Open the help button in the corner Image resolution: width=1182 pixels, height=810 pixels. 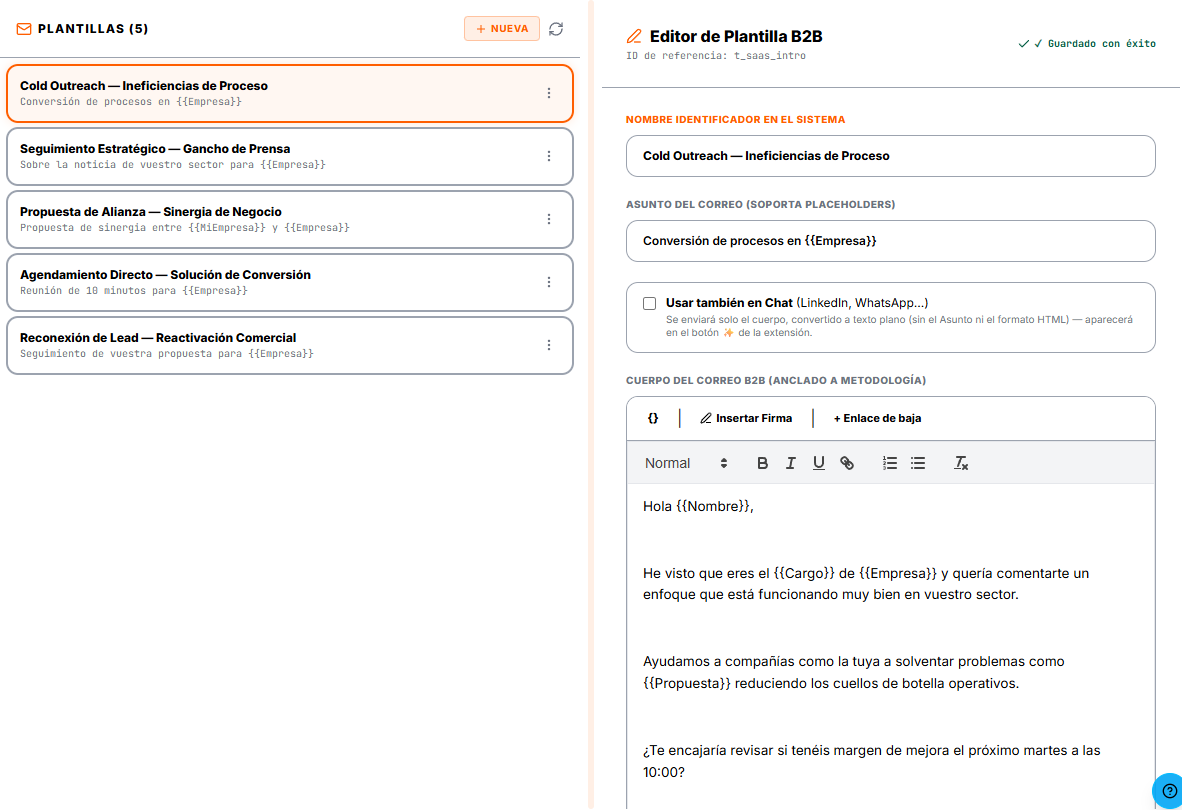1169,790
